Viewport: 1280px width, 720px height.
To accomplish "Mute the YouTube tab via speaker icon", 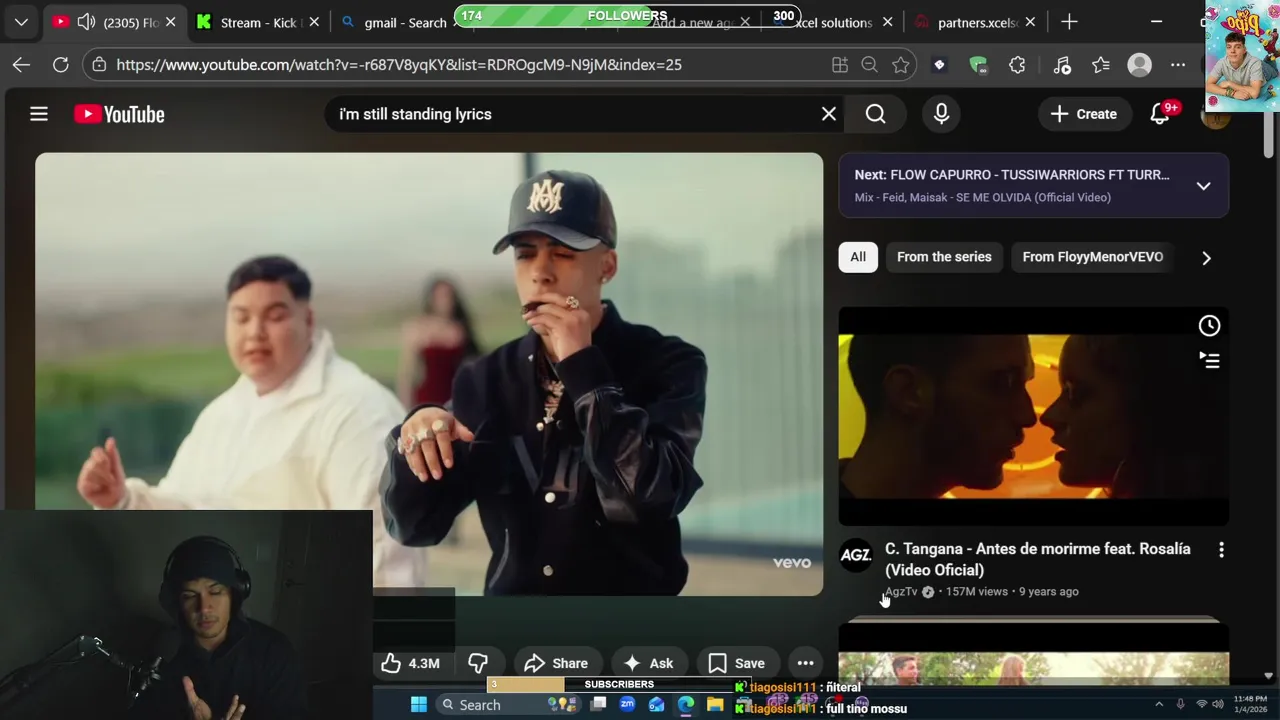I will click(x=87, y=22).
